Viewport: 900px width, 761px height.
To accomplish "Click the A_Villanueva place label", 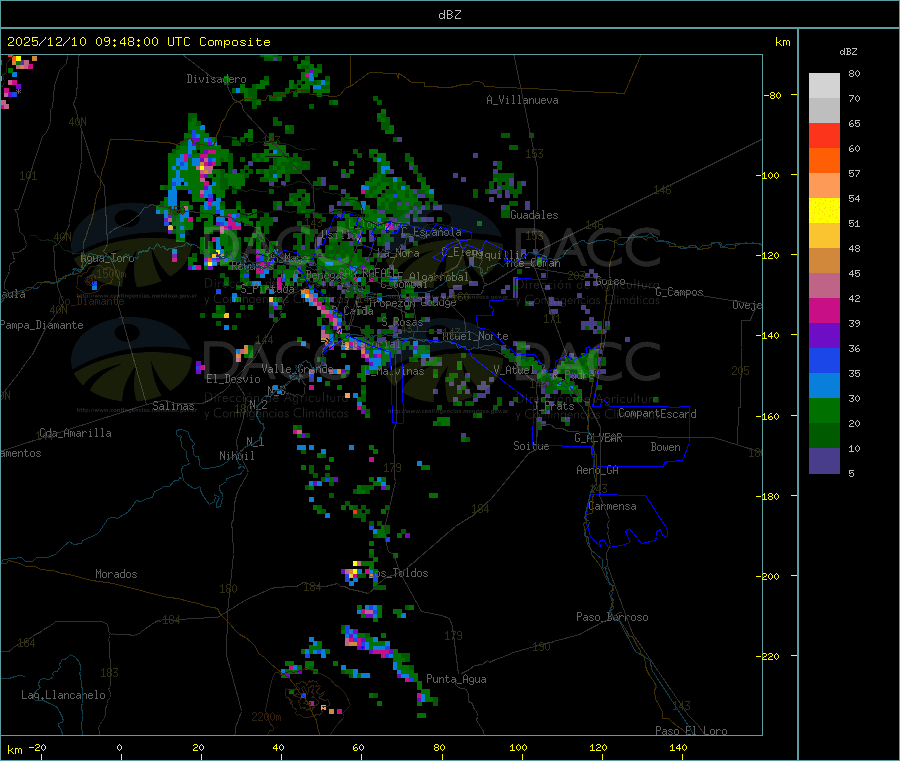I will point(522,100).
